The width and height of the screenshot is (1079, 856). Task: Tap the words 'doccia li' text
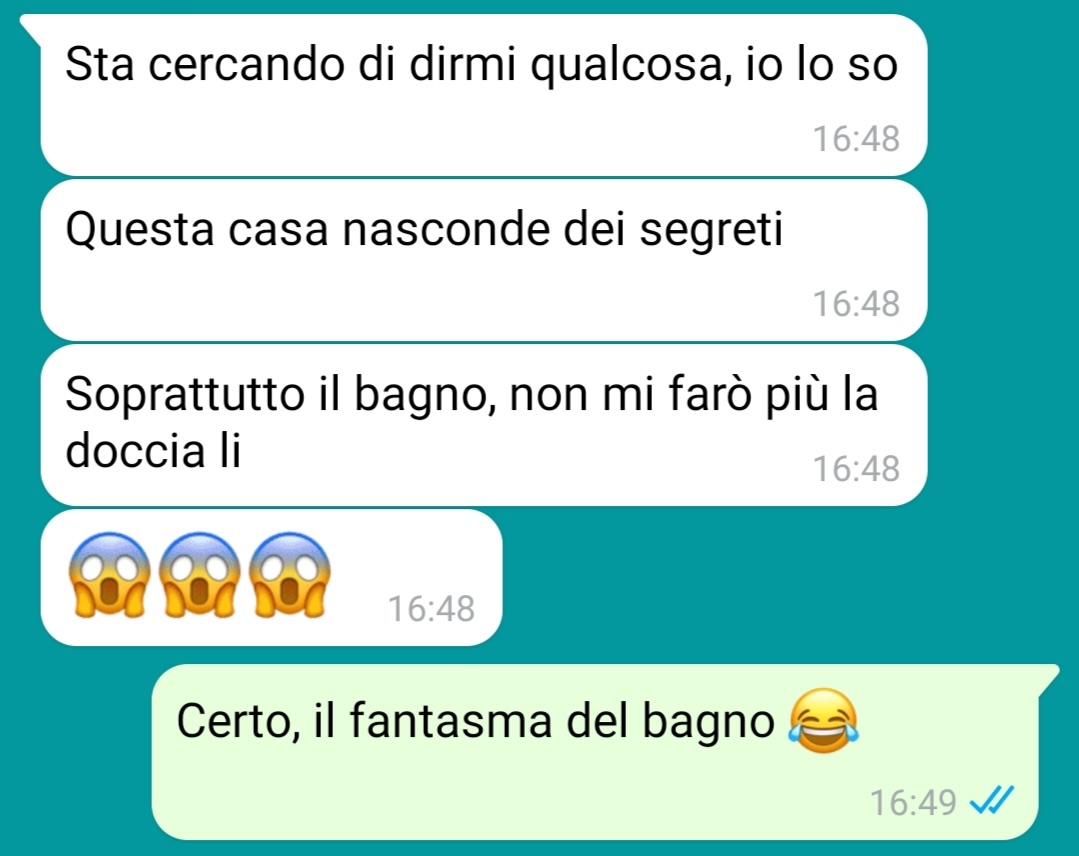tap(153, 451)
